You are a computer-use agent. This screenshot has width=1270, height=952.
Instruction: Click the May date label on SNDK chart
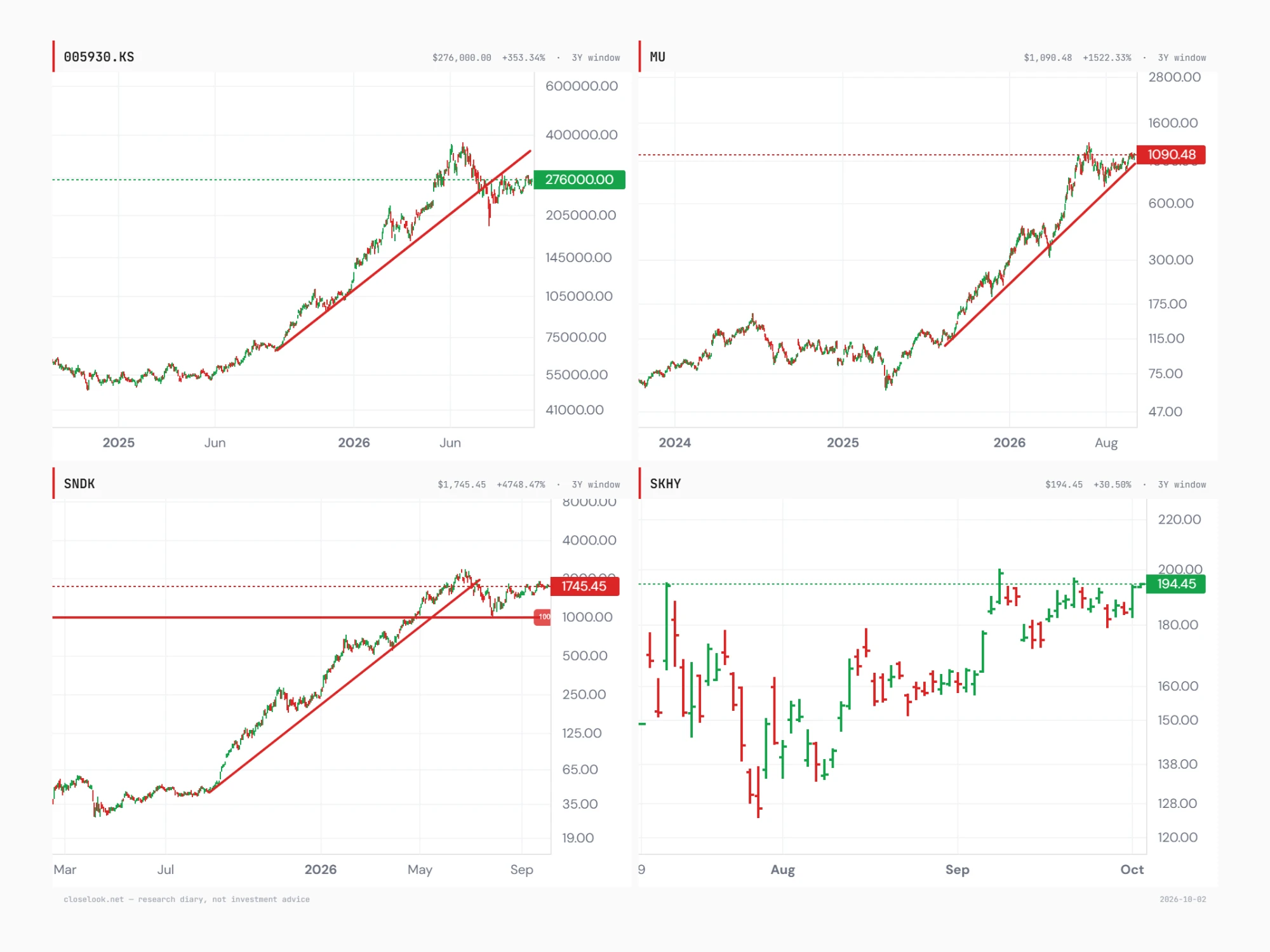(x=420, y=870)
